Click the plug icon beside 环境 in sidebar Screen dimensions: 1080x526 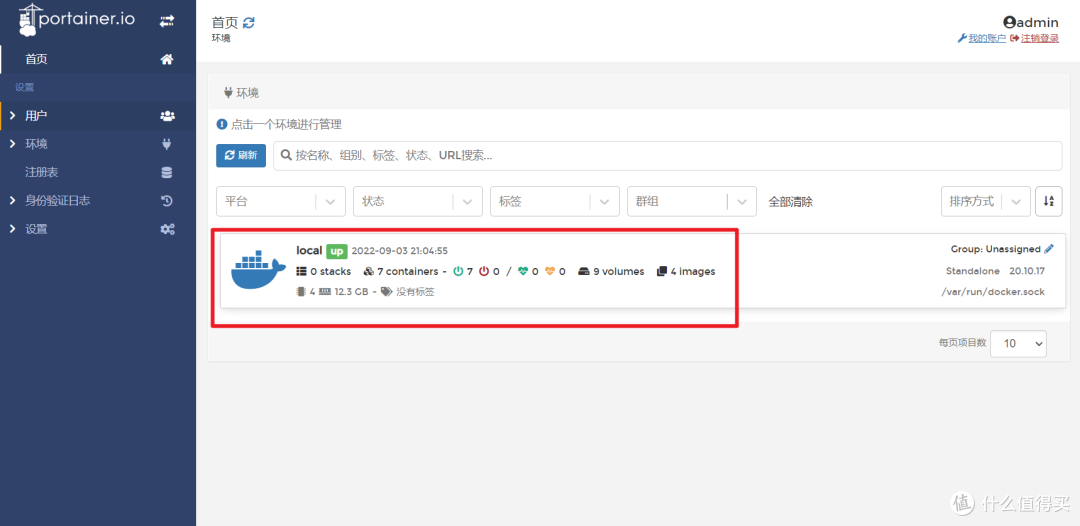166,144
